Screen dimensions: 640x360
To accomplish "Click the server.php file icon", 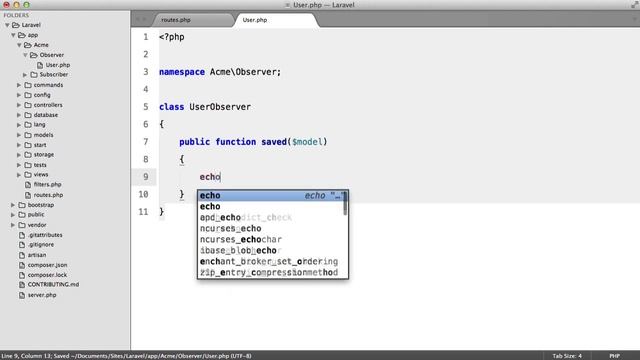I will 22,295.
